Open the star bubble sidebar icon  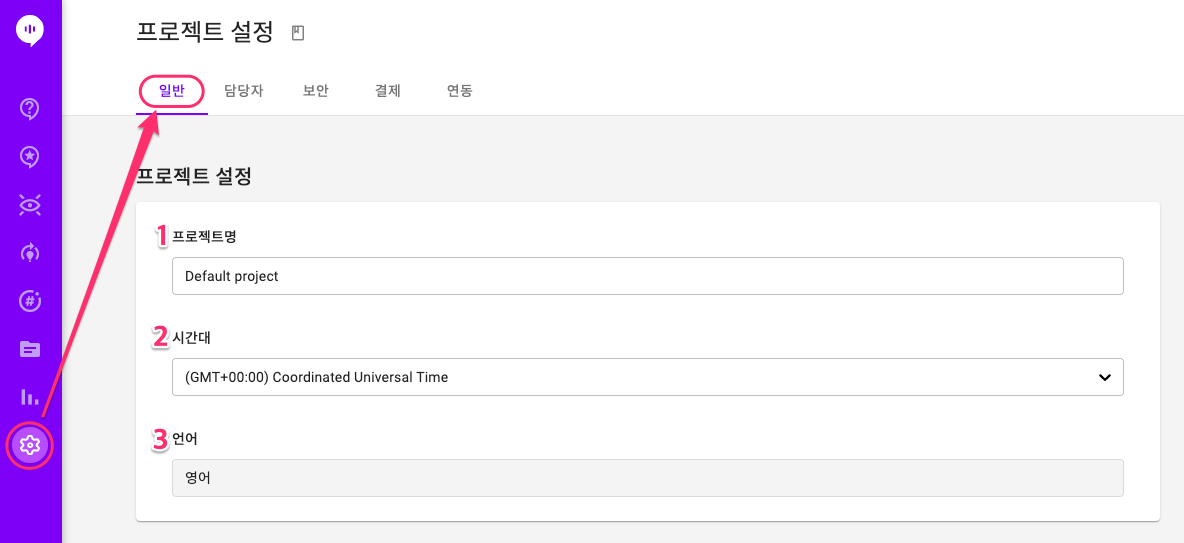[x=29, y=156]
